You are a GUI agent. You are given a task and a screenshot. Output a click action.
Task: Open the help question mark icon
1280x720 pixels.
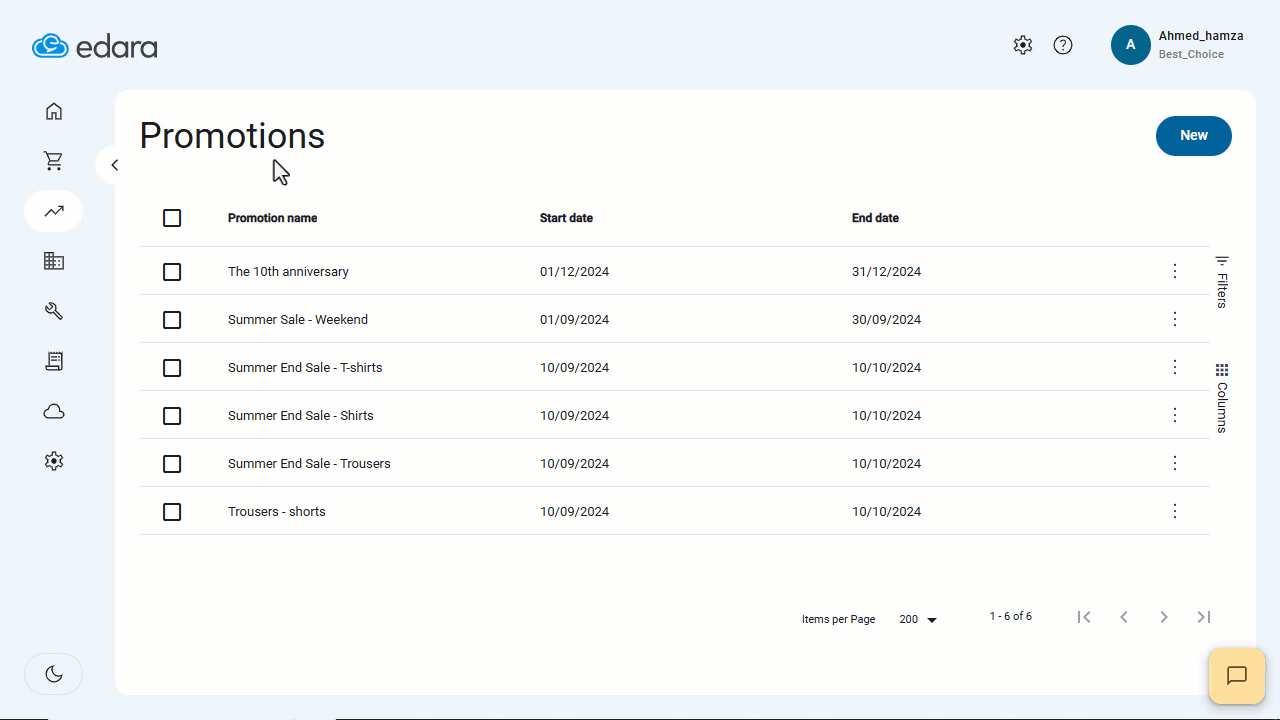click(x=1063, y=45)
